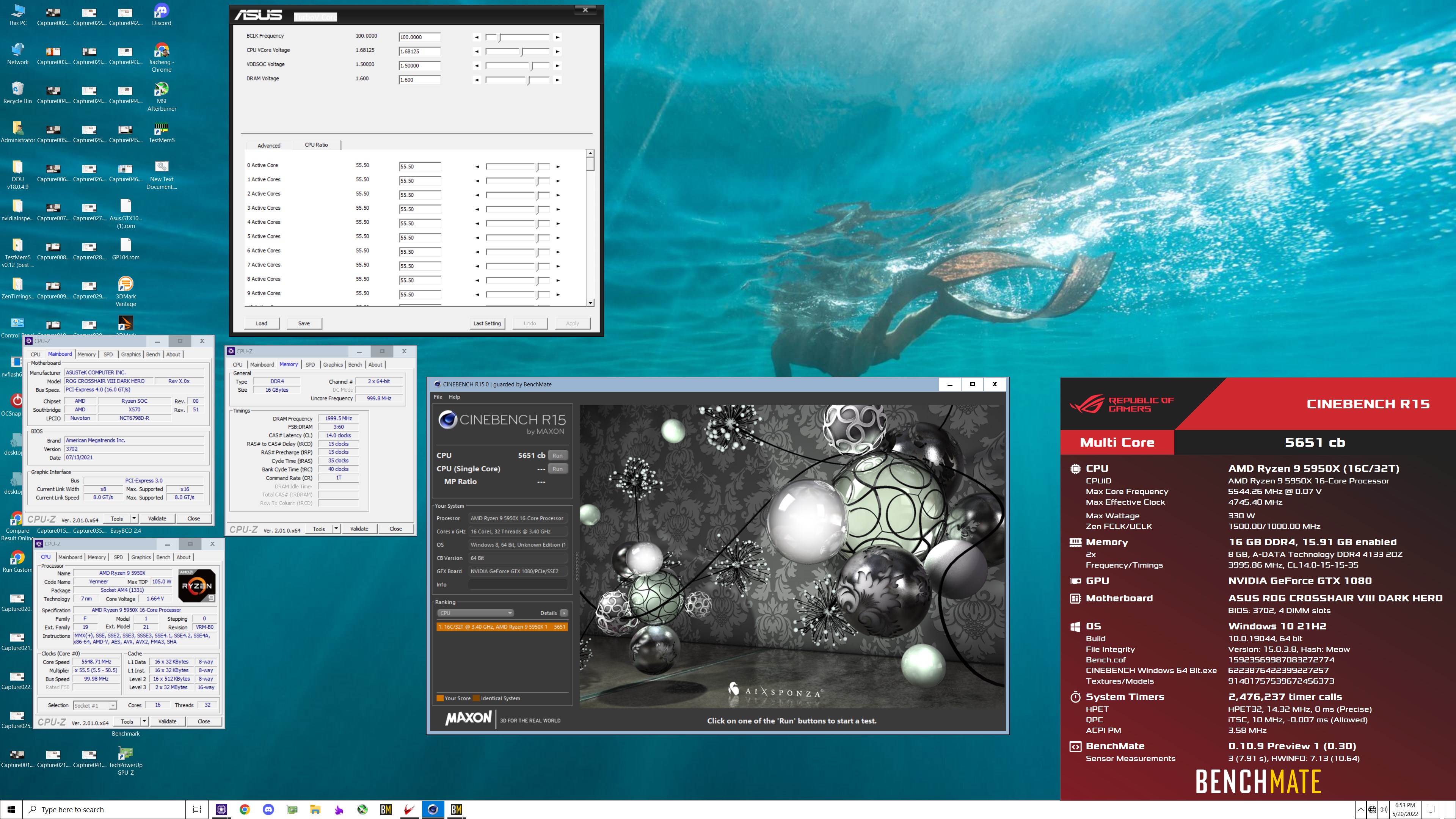Expand Tools dropdown arrow in CPU-Z CPU window
Screen dimensions: 1456x819
tap(144, 721)
